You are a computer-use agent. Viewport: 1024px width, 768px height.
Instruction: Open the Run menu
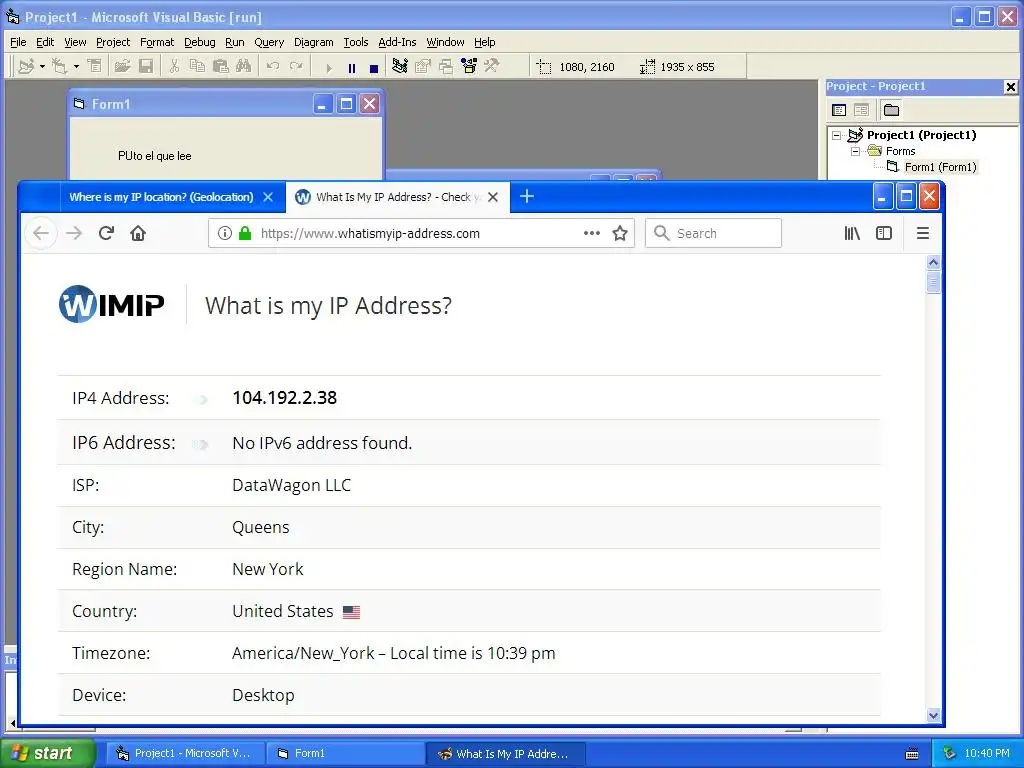(x=234, y=42)
